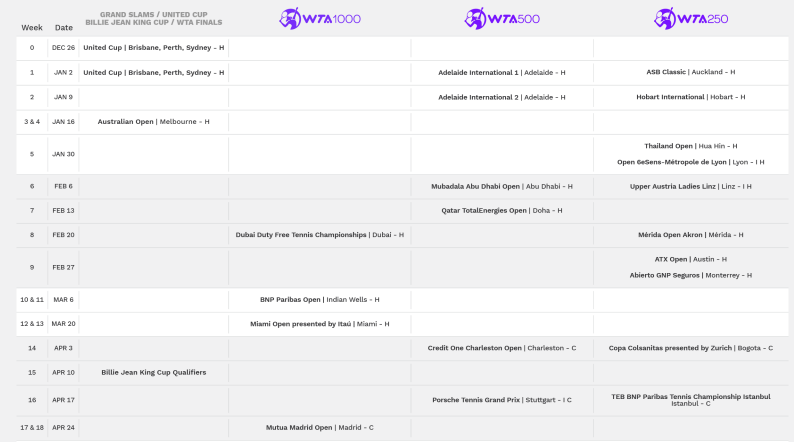Click the WTA 1000 logo header
The image size is (794, 442).
(x=320, y=19)
